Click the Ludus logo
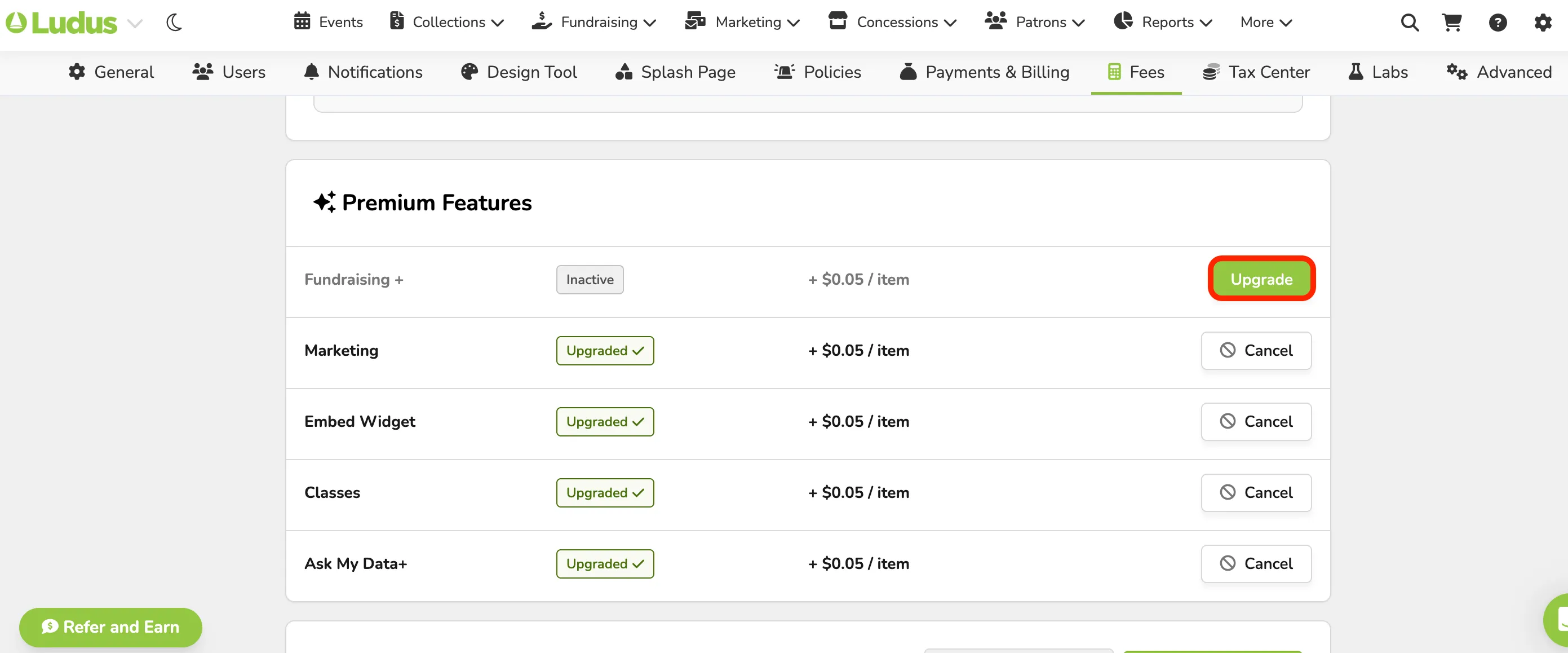 pyautogui.click(x=61, y=23)
